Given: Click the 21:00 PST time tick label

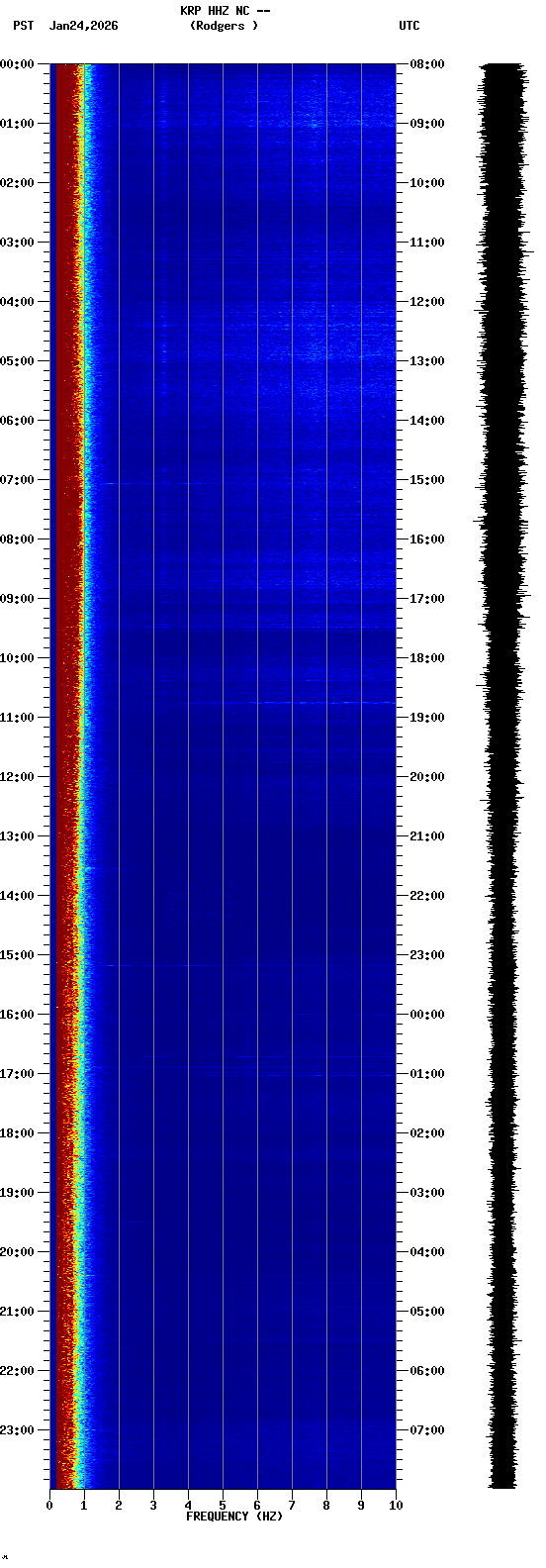Looking at the screenshot, I should tap(17, 1312).
